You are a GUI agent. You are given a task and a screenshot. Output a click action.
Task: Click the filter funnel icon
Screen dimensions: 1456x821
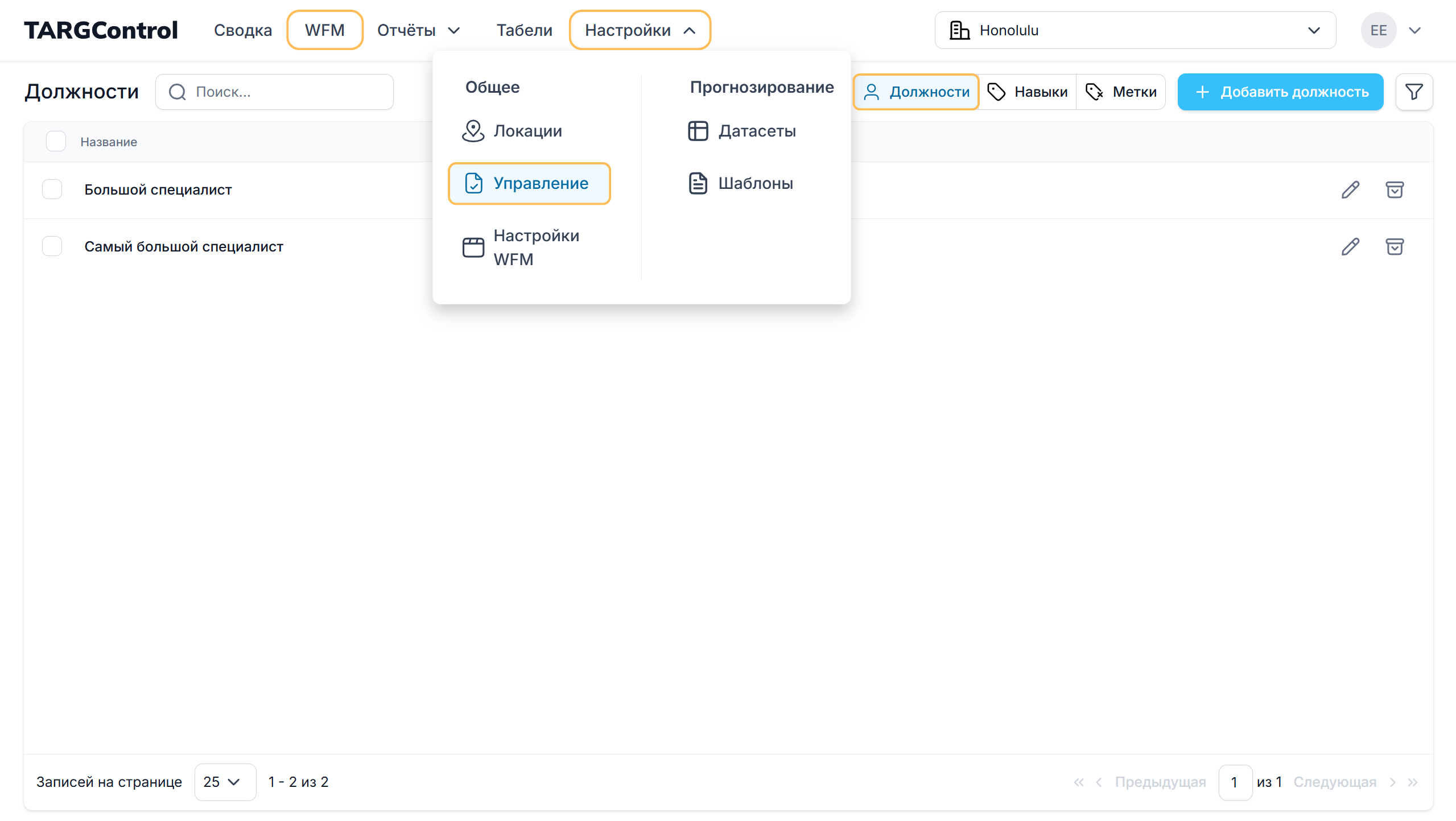click(x=1414, y=92)
